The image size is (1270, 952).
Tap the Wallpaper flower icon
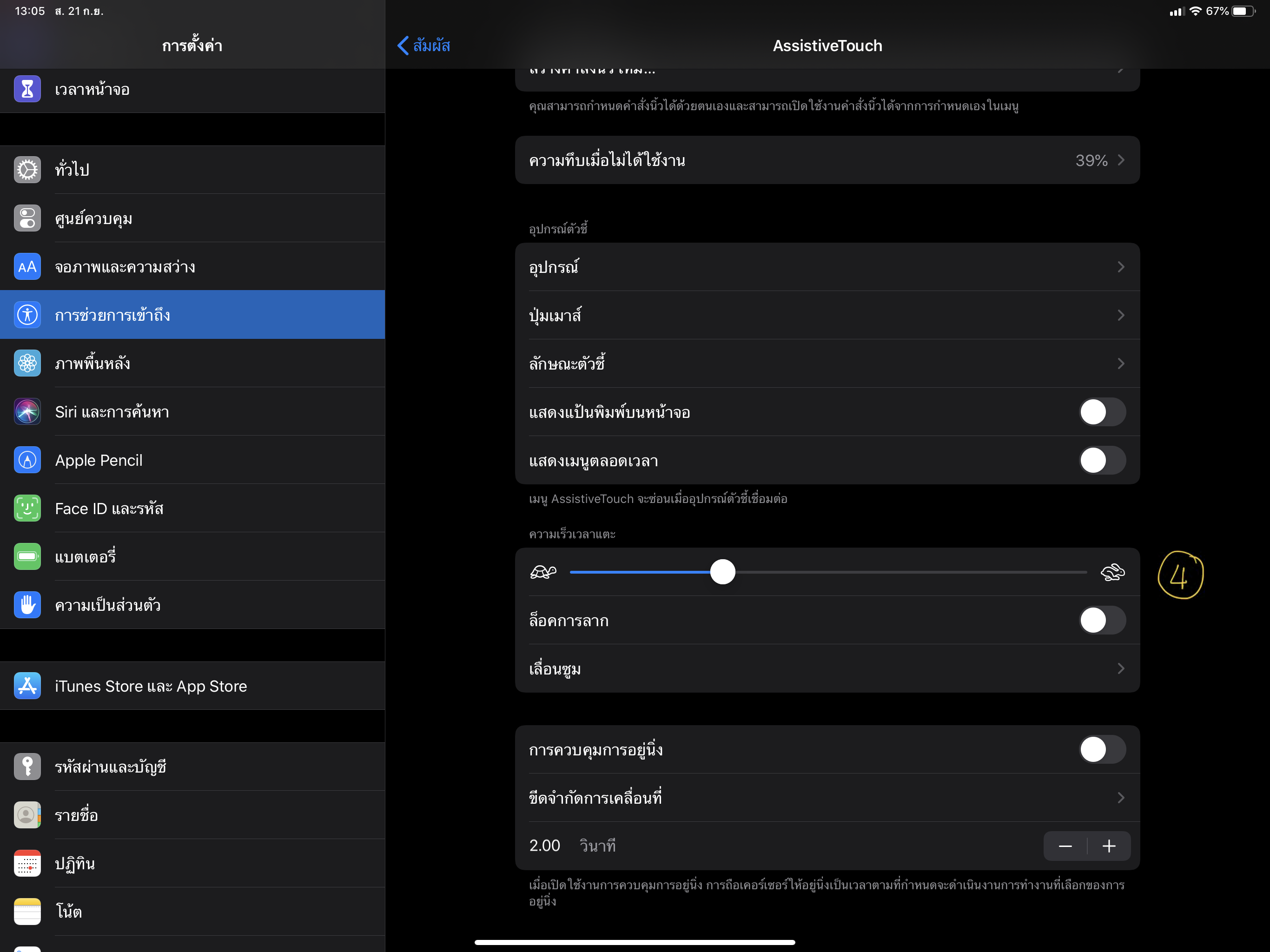[x=27, y=363]
